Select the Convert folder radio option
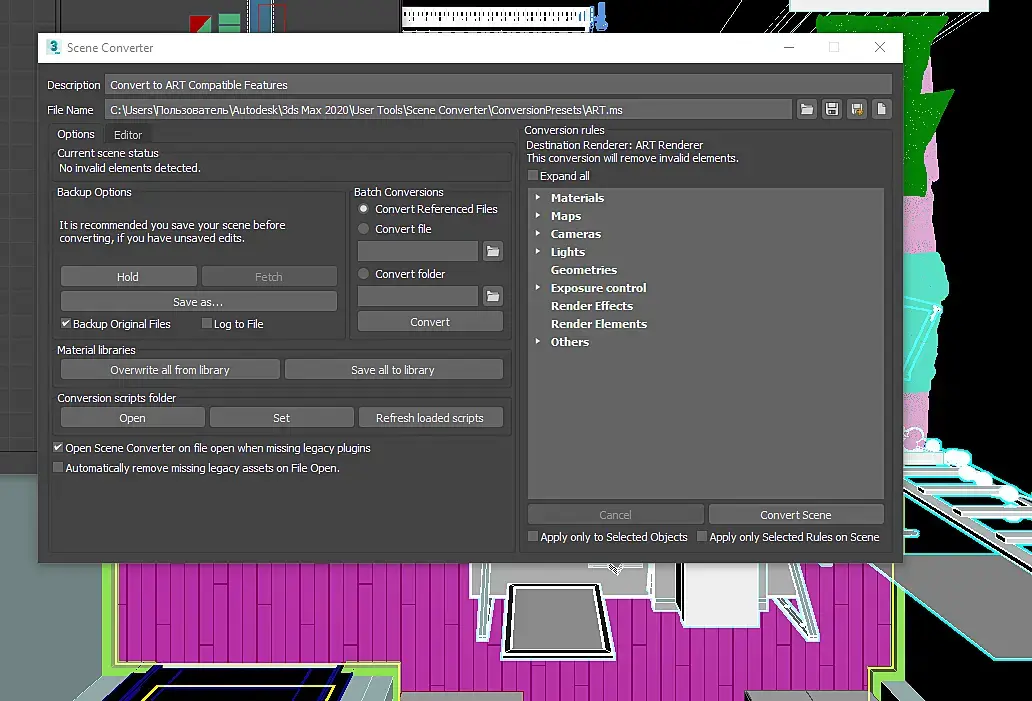 tap(363, 274)
